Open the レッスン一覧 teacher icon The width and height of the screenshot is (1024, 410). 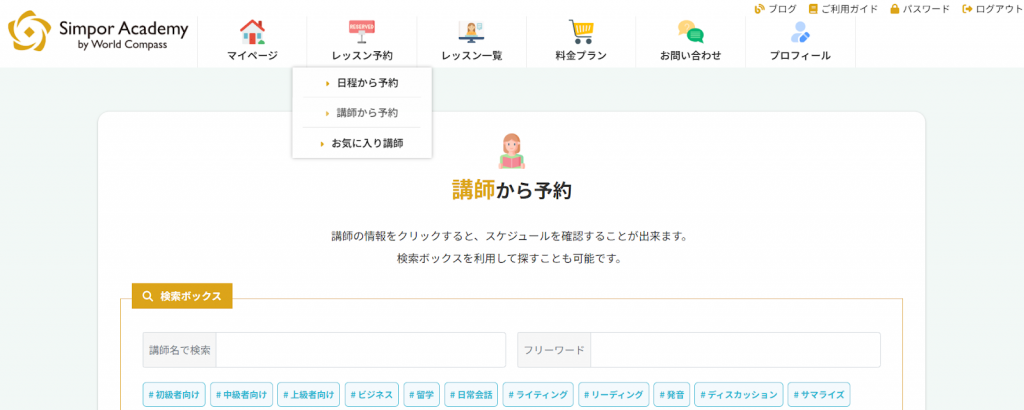471,32
